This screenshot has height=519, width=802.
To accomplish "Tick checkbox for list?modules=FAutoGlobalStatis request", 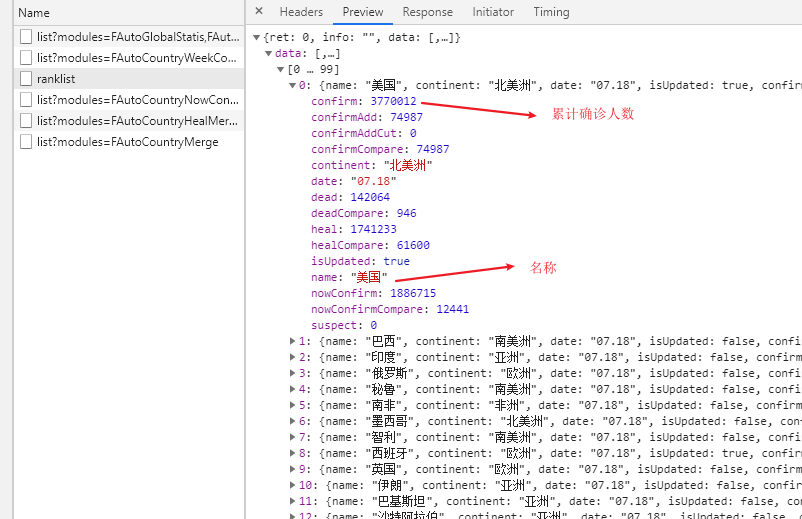I will (x=26, y=37).
